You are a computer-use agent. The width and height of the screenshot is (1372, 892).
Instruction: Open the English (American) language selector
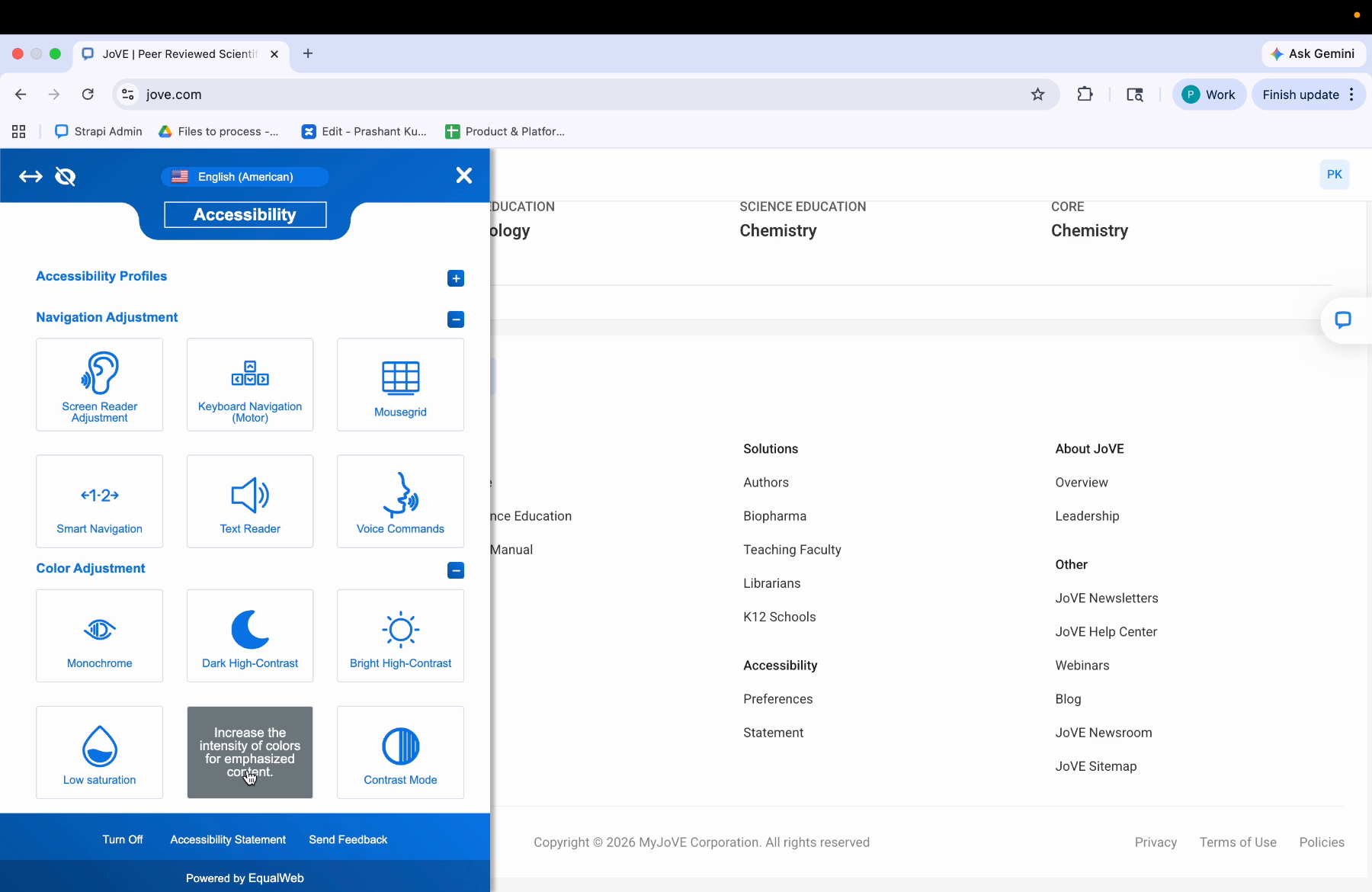tap(245, 177)
